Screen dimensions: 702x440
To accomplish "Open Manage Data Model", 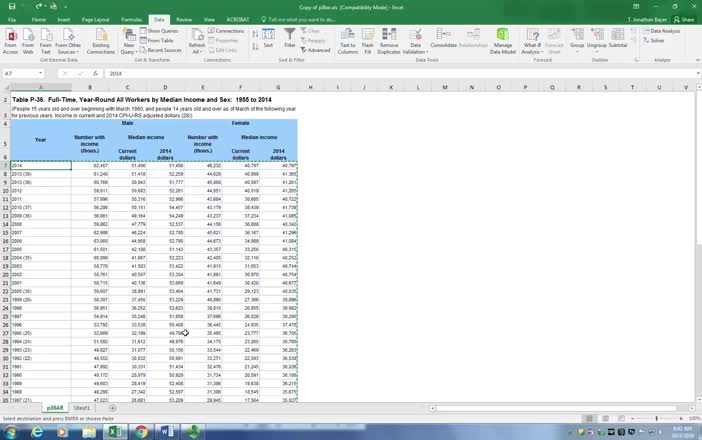I will pos(502,36).
